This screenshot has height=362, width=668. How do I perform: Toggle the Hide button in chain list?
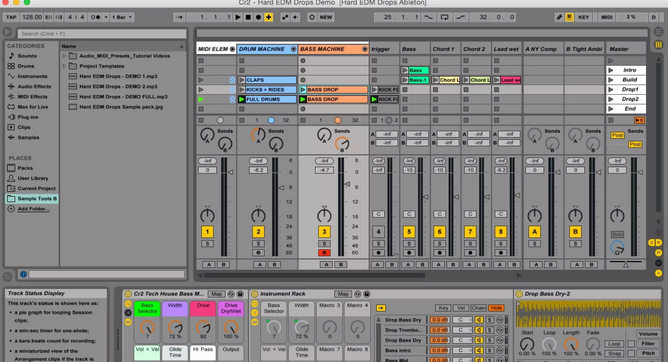496,307
